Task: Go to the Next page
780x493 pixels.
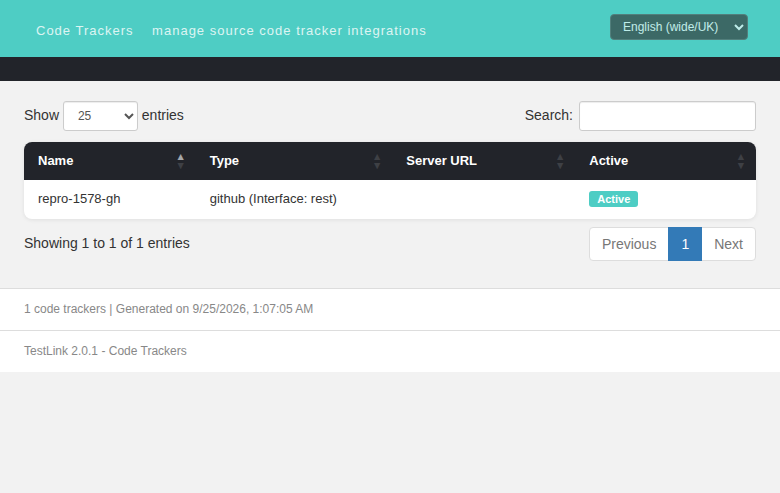Action: (x=728, y=244)
